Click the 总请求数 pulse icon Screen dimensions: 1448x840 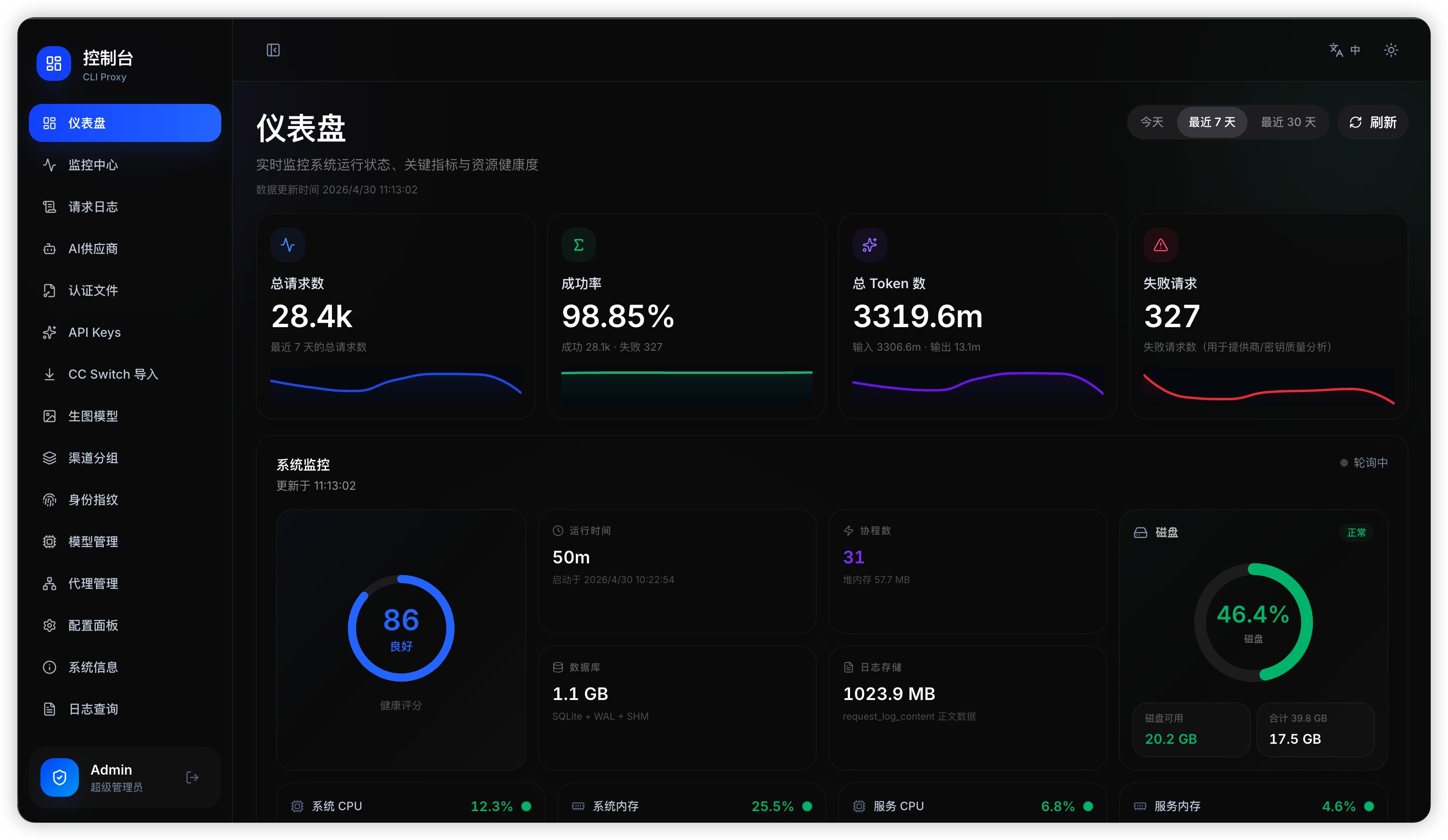(288, 245)
